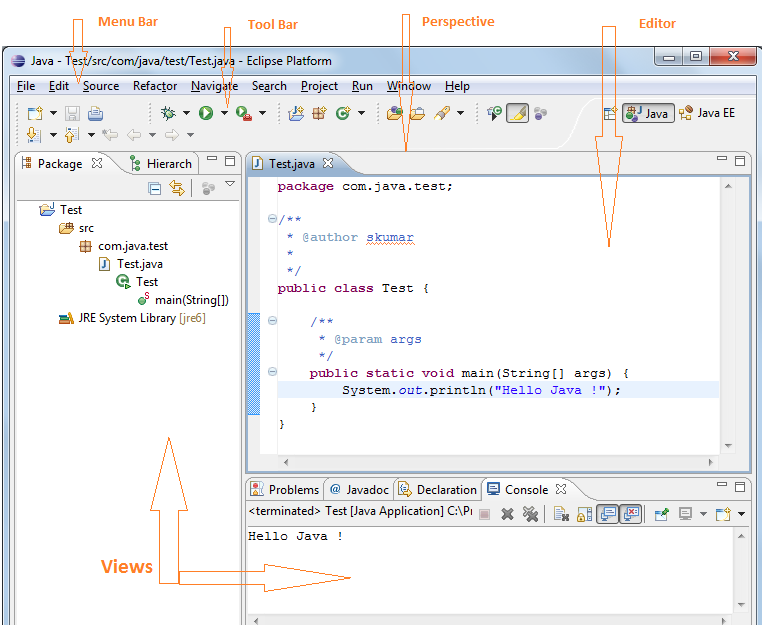The width and height of the screenshot is (762, 625).
Task: Open the New Java Class dropdown arrow
Action: tap(362, 113)
